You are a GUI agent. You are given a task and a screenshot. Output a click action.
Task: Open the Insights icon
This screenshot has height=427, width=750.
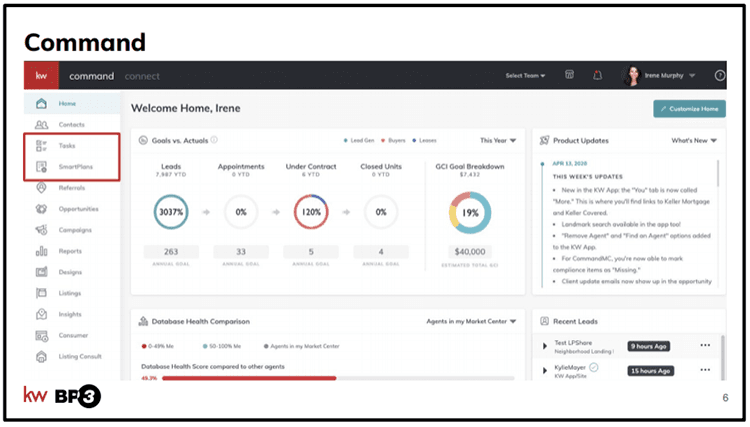point(42,314)
